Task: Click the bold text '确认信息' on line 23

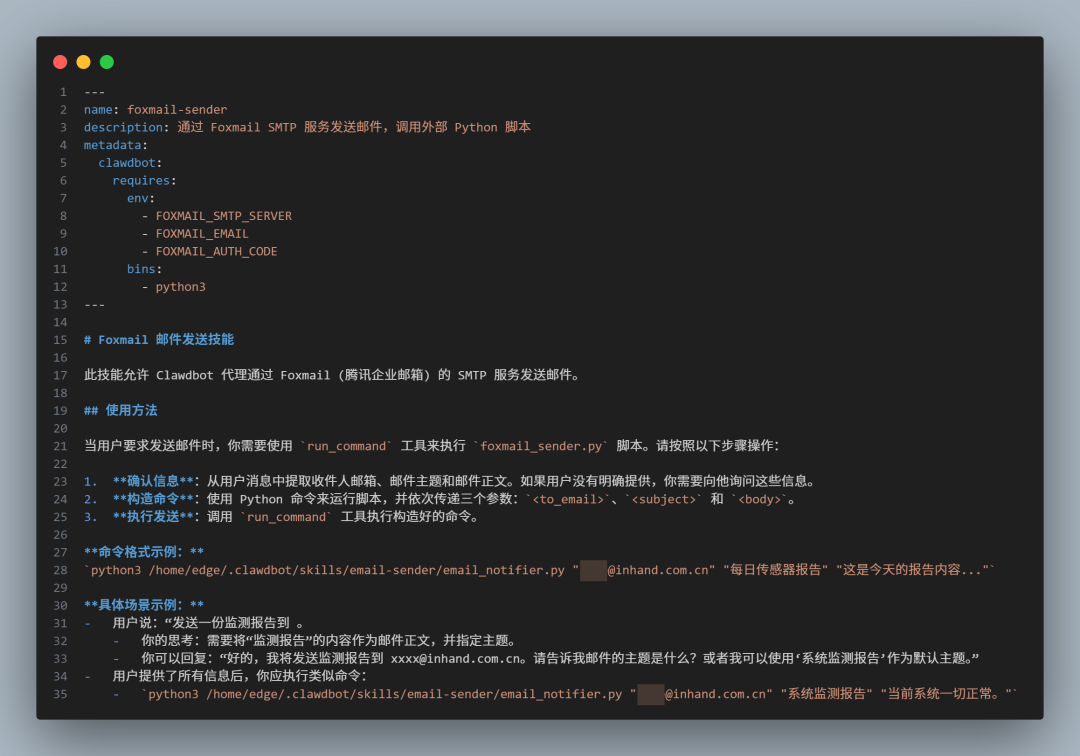Action: (153, 481)
